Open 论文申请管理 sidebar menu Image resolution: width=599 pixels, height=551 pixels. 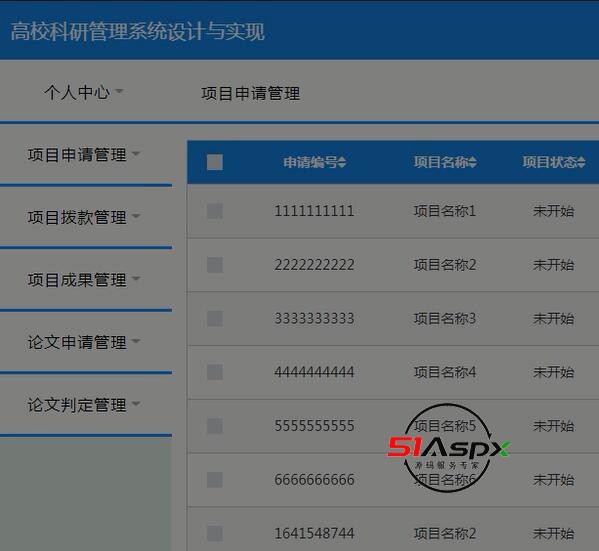(84, 342)
